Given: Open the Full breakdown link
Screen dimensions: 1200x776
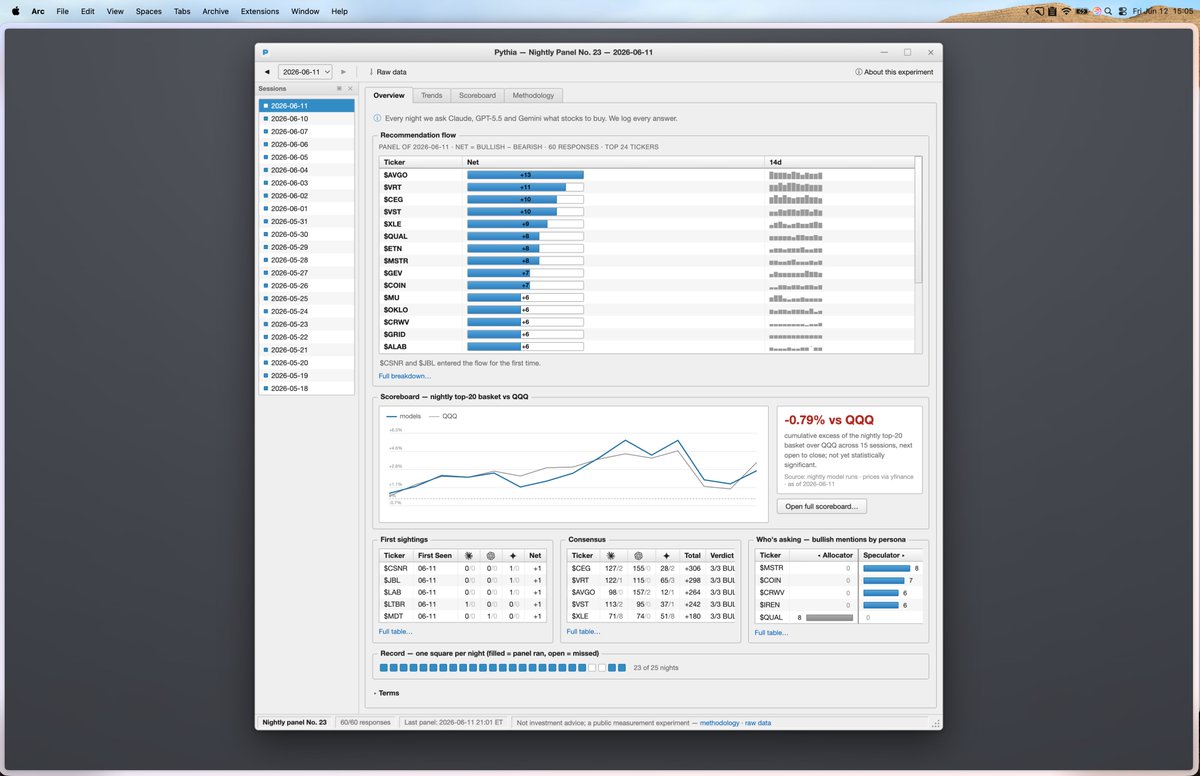Looking at the screenshot, I should pos(405,376).
